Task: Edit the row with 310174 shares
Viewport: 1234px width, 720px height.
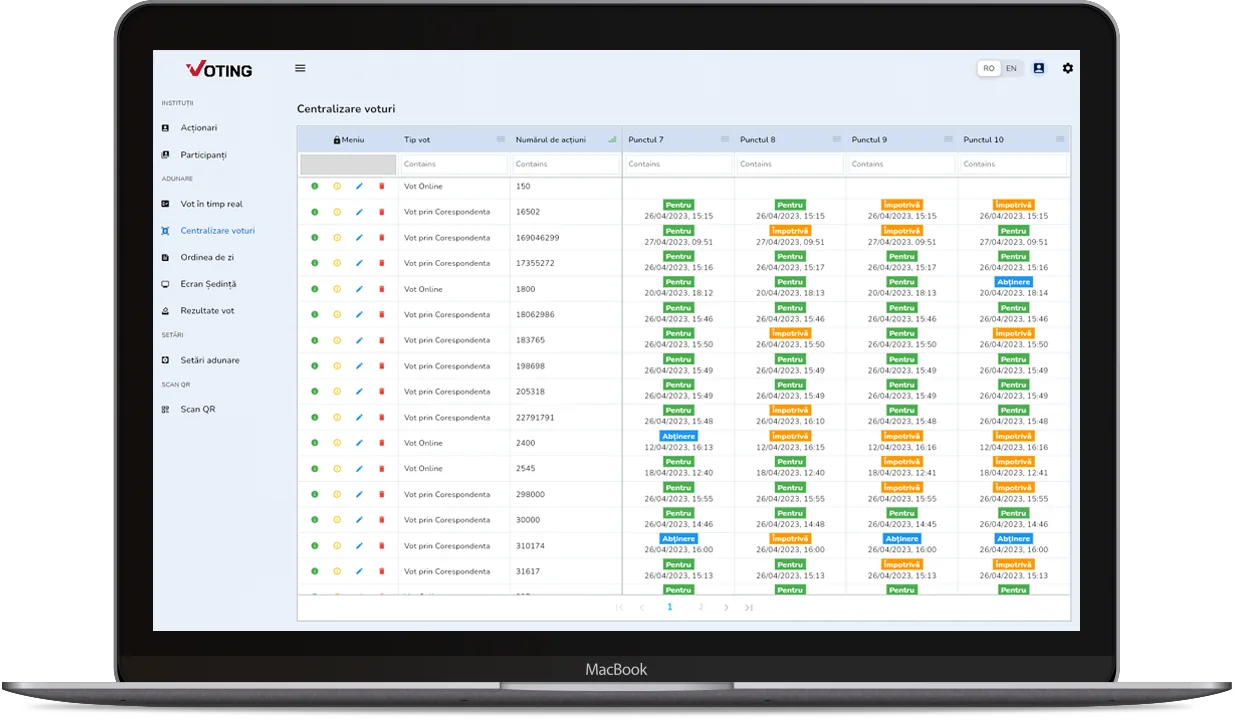Action: tap(359, 546)
